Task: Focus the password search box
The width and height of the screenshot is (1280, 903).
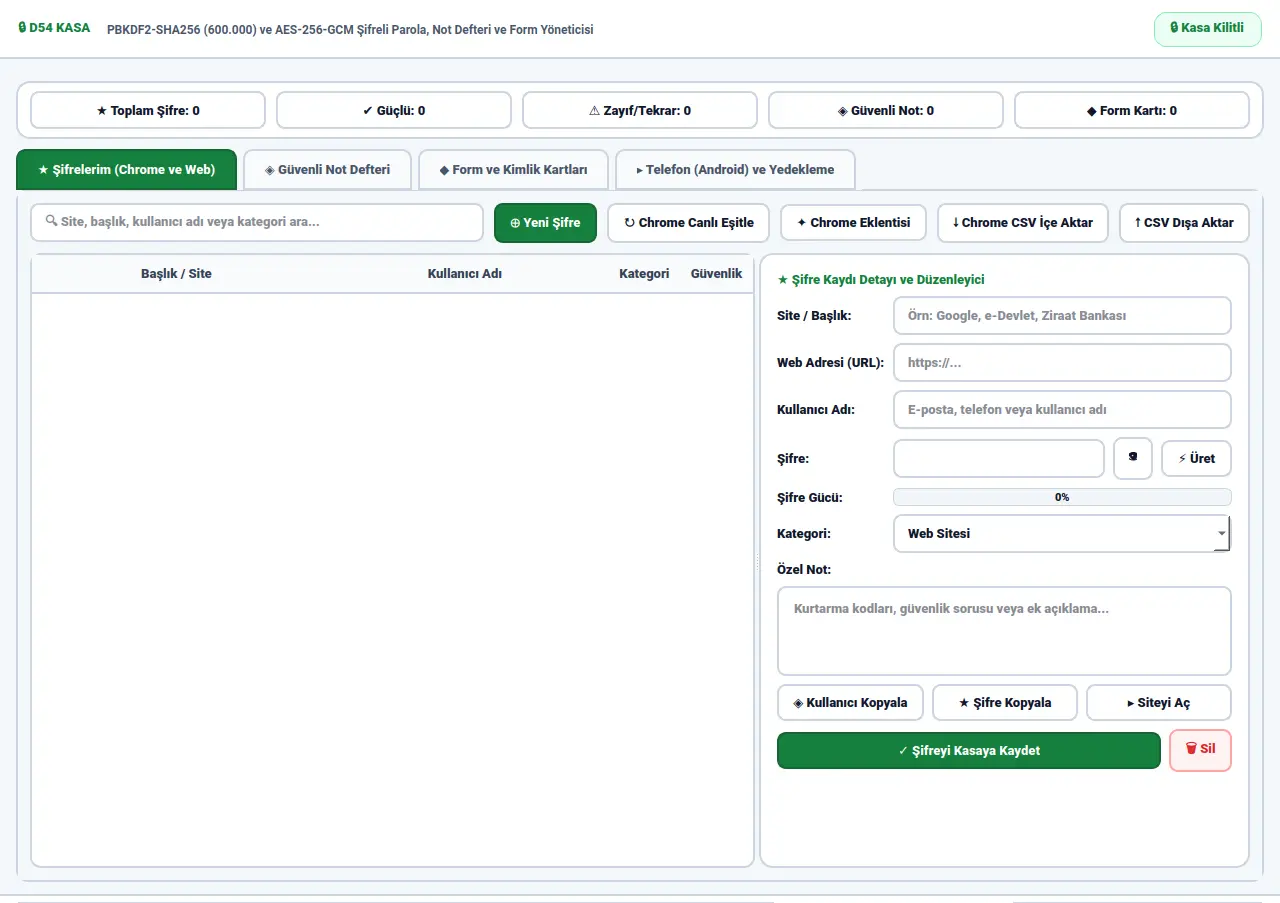Action: (x=257, y=223)
